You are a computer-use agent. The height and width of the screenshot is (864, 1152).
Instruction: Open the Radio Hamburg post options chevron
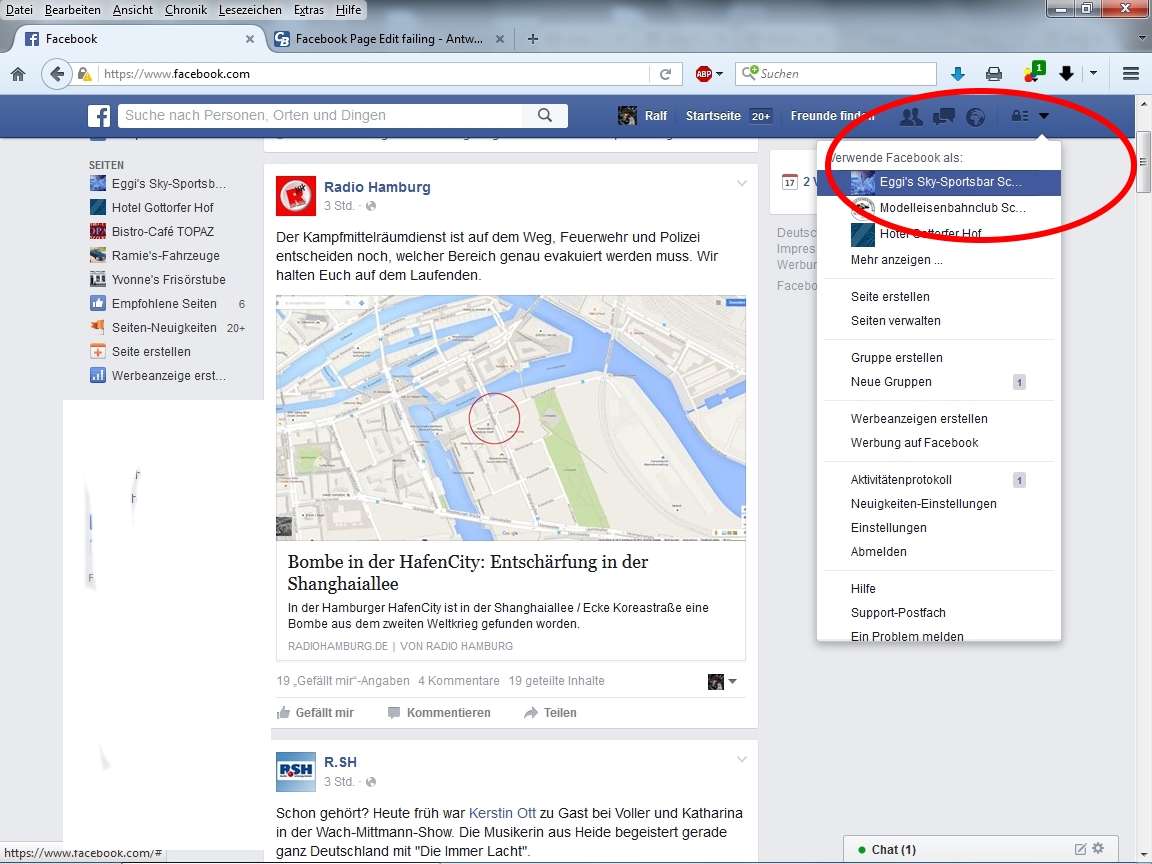coord(741,184)
